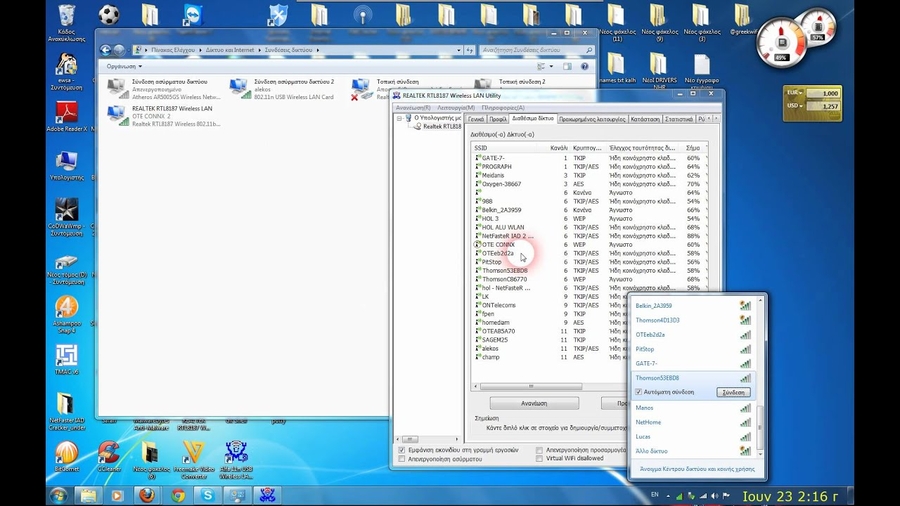Select the Belkin_2A3959 network in the flyout
Image resolution: width=900 pixels, height=506 pixels.
[693, 306]
